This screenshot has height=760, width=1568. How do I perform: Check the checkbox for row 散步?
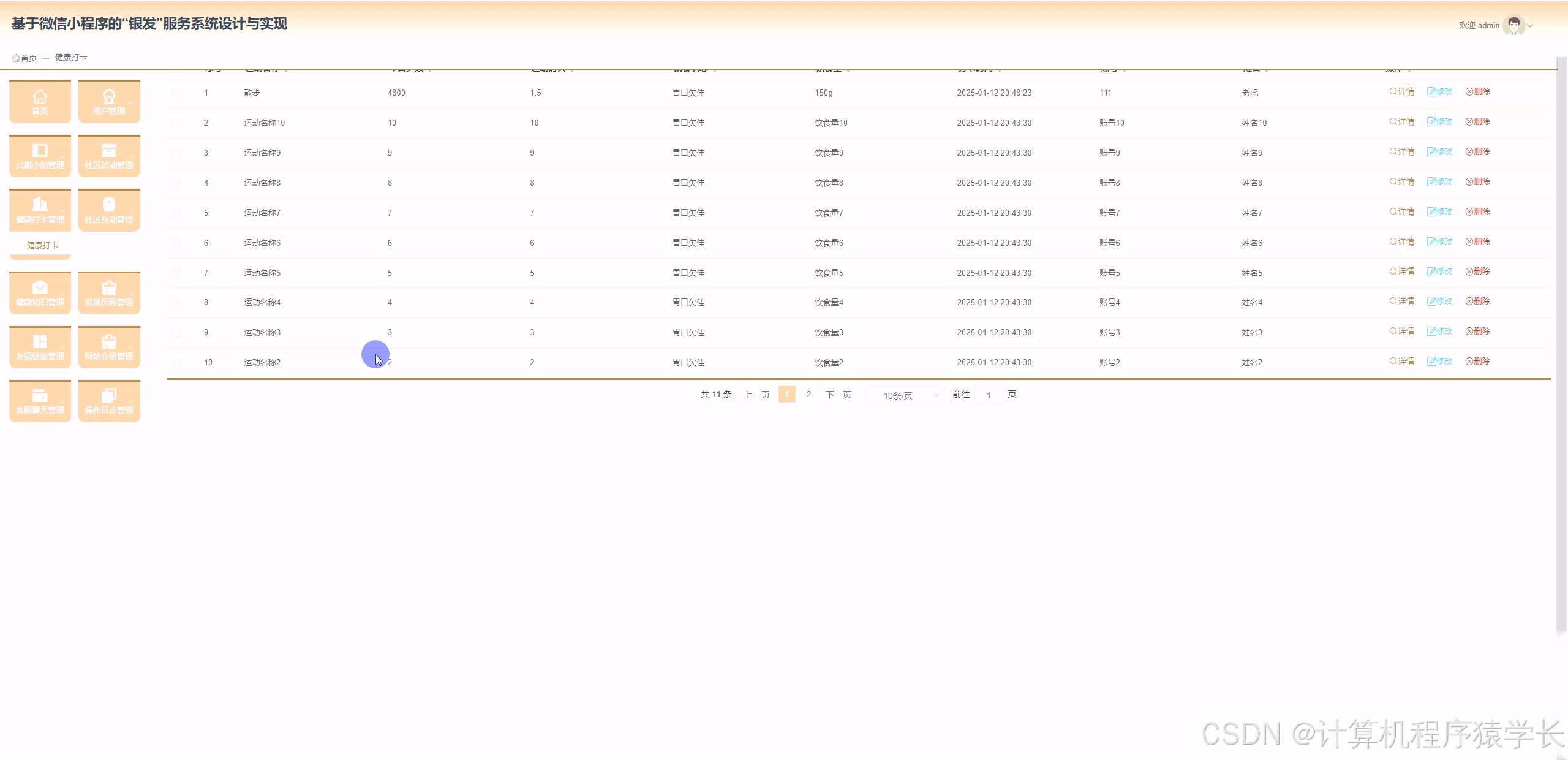point(176,93)
